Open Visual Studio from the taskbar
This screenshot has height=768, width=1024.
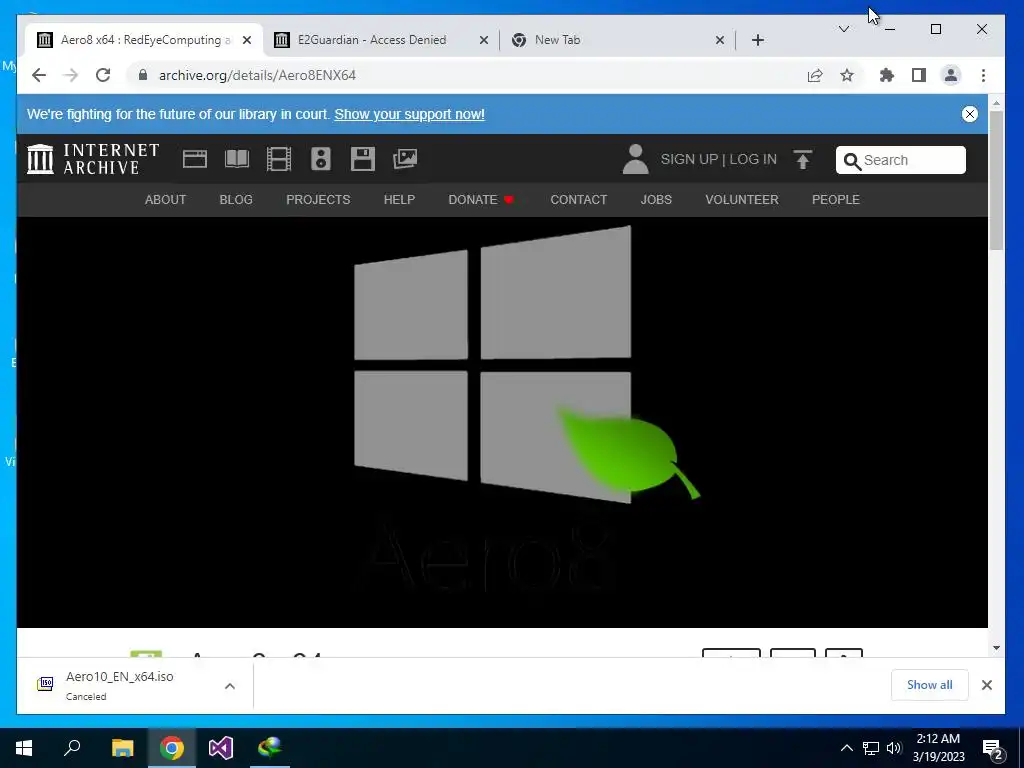[221, 748]
